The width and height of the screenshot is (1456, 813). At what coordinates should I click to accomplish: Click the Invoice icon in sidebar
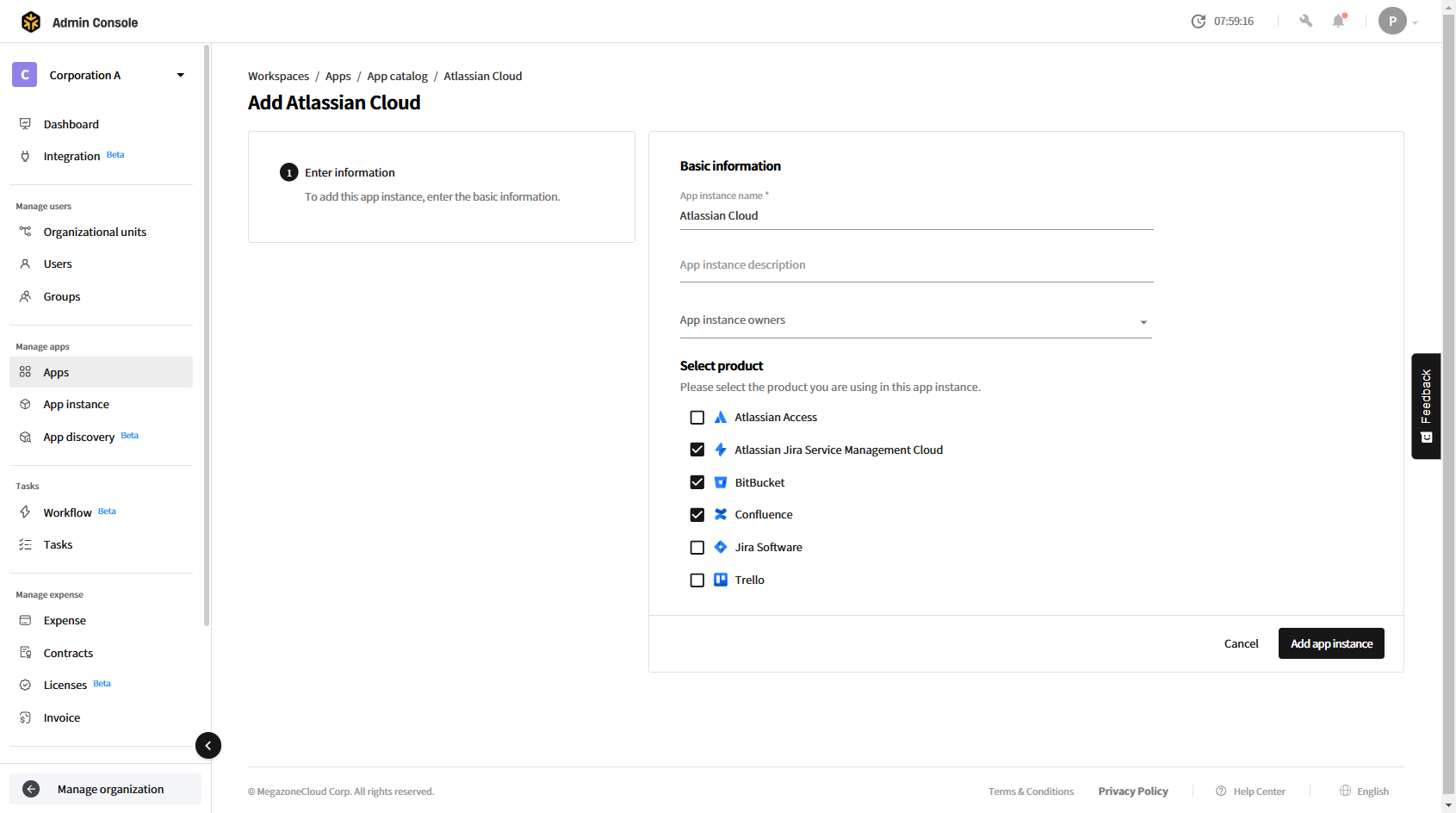point(25,717)
